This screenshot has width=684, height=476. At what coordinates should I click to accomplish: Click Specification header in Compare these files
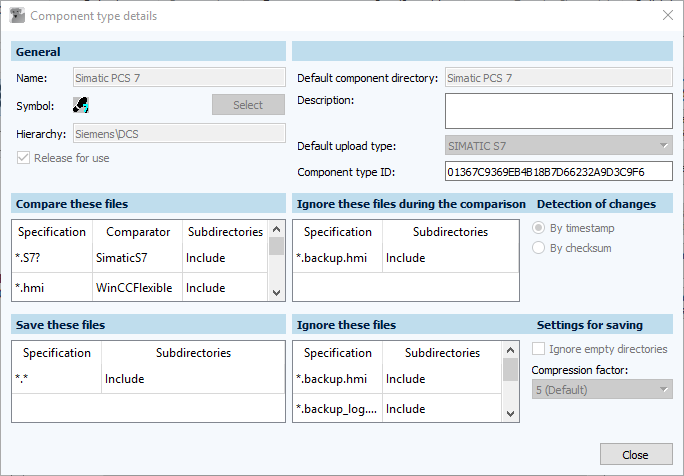point(52,232)
